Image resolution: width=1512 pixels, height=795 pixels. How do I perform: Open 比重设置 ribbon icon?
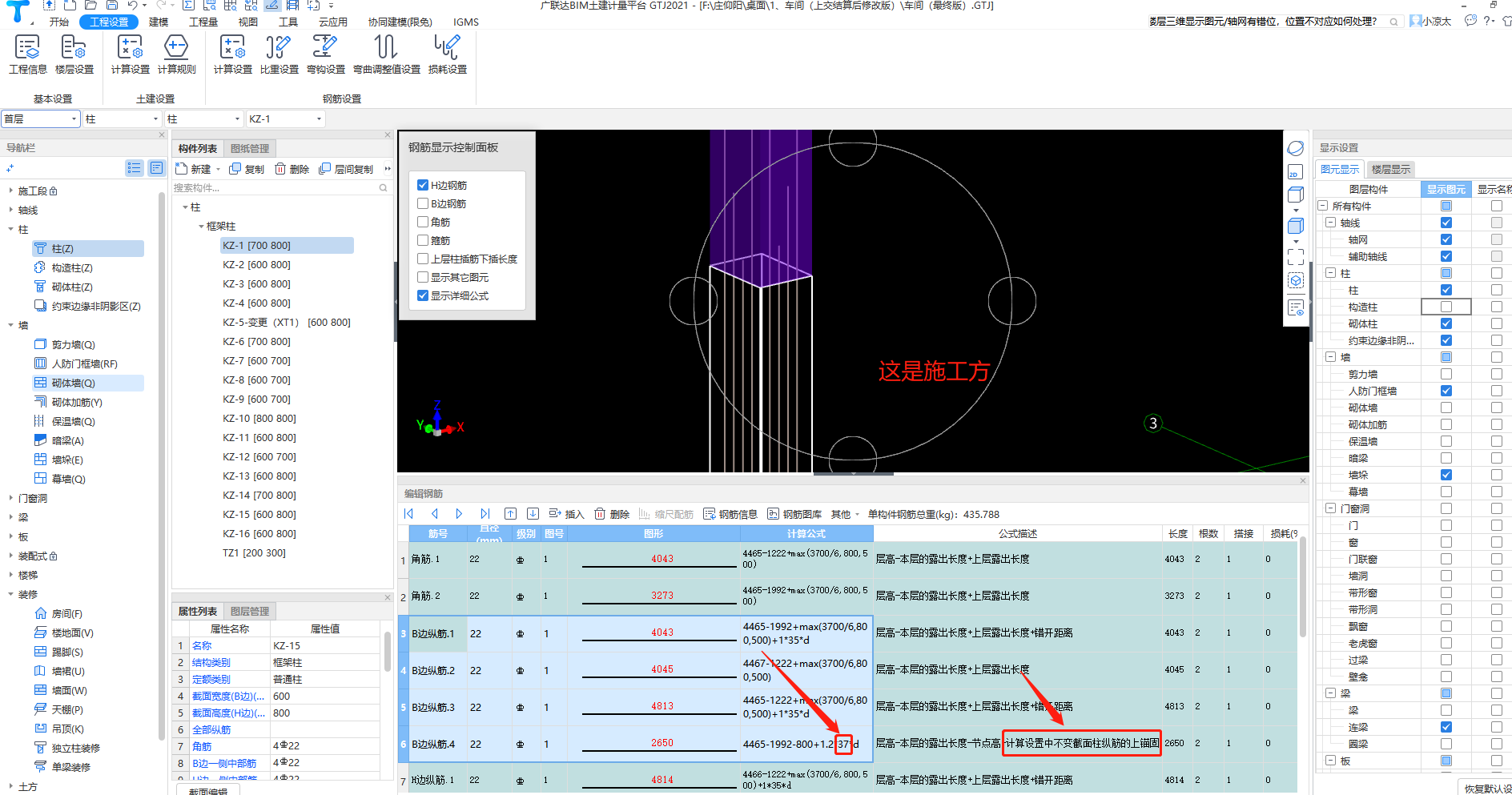point(279,54)
